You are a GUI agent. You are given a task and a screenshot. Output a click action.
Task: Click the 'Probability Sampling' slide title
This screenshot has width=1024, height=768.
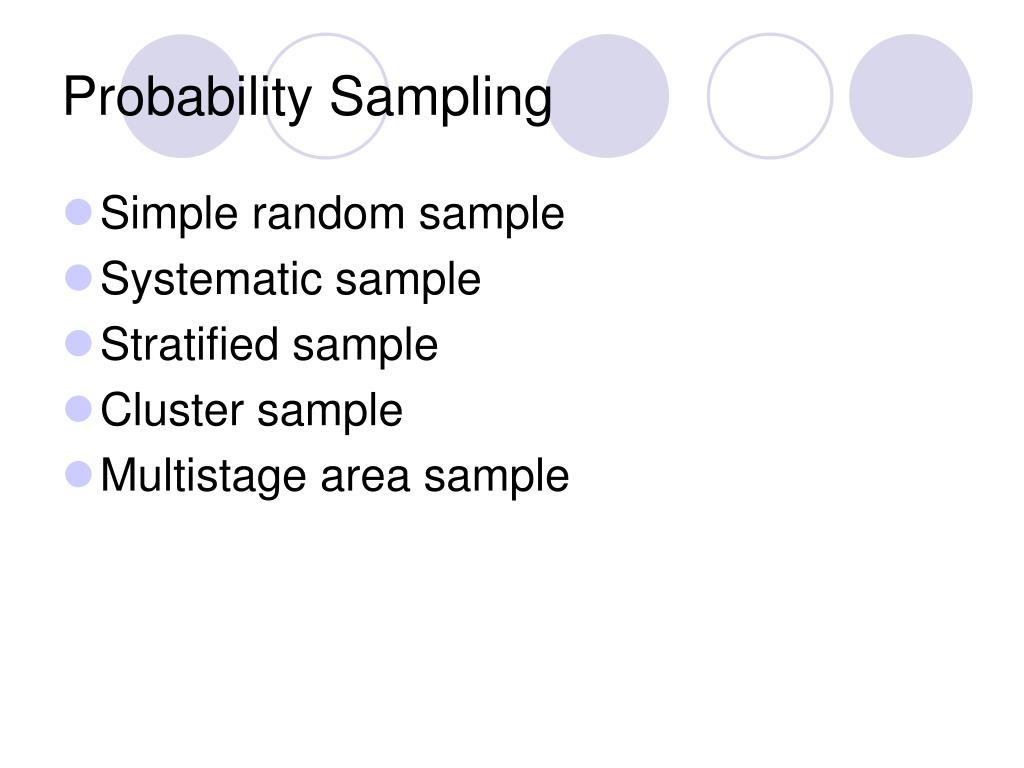[308, 98]
